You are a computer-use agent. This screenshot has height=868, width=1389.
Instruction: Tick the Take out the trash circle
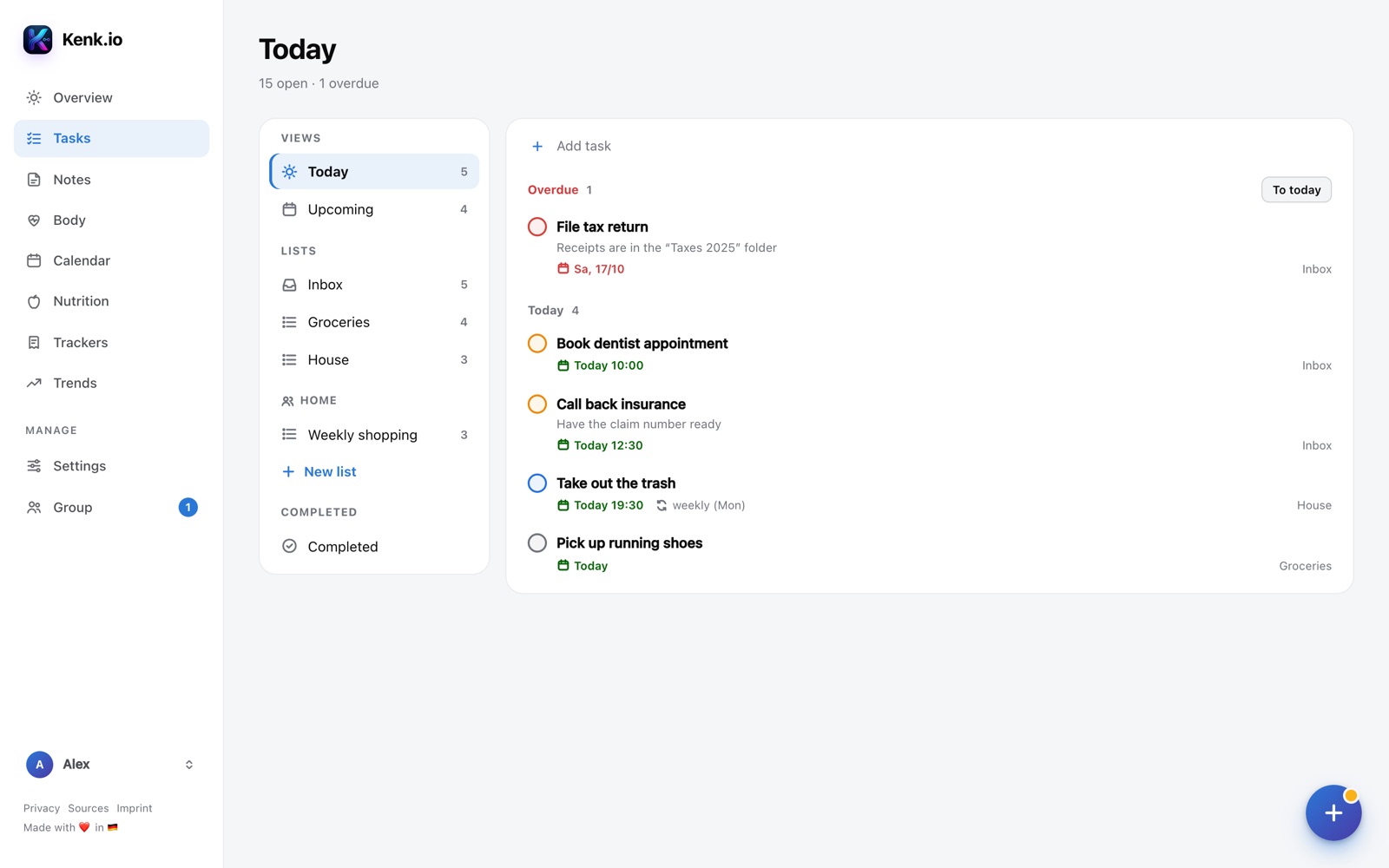coord(537,483)
